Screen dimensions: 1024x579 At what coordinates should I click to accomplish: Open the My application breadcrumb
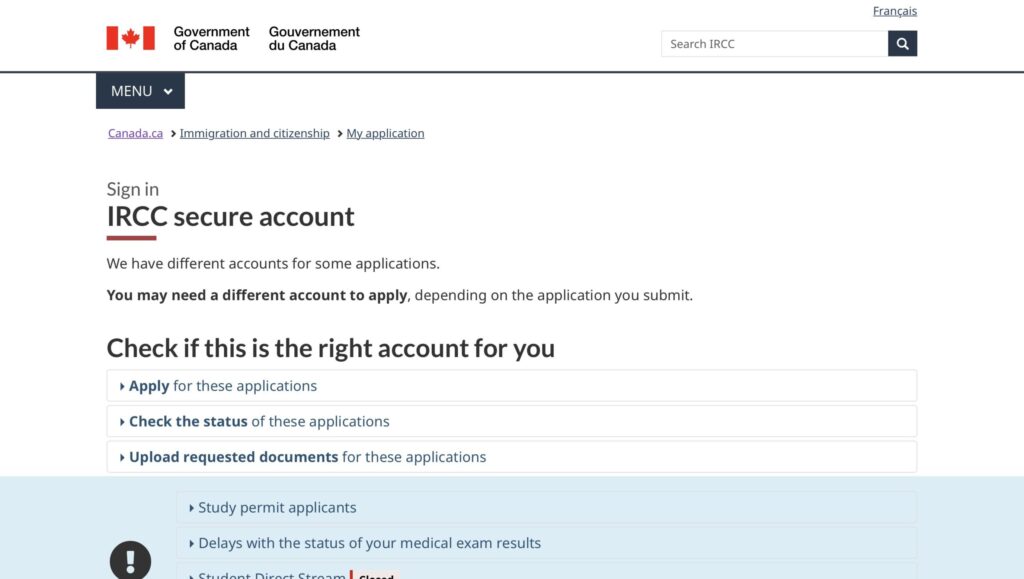coord(385,133)
